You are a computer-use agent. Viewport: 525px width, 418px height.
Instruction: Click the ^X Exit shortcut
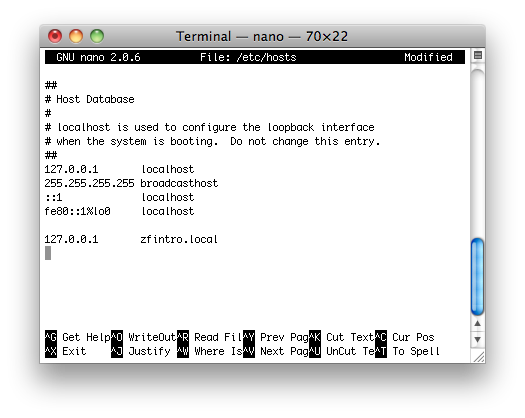(66, 351)
